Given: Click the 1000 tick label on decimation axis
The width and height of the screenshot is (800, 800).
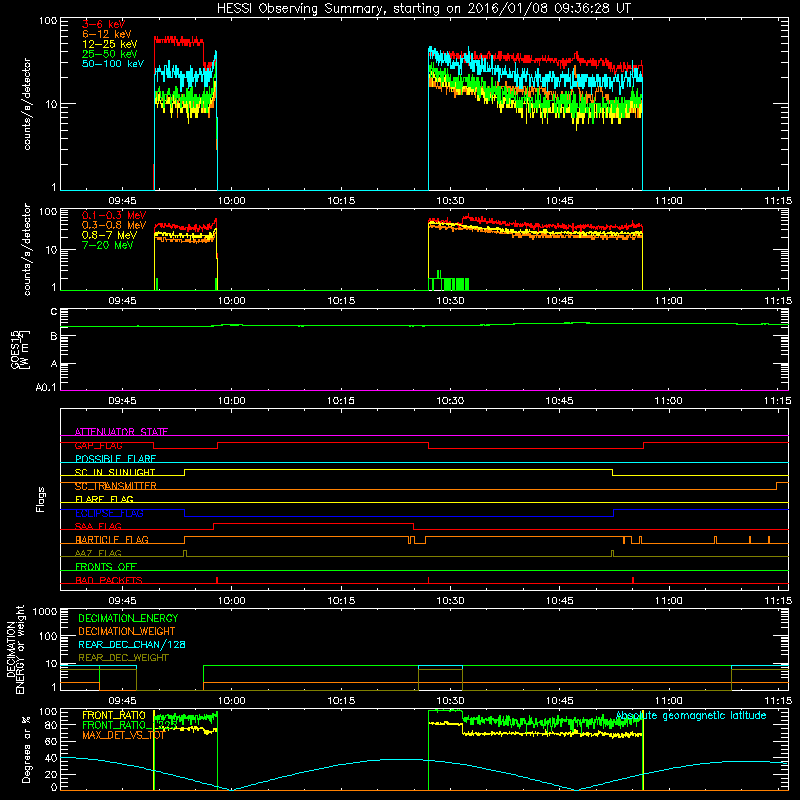Looking at the screenshot, I should 45,612.
